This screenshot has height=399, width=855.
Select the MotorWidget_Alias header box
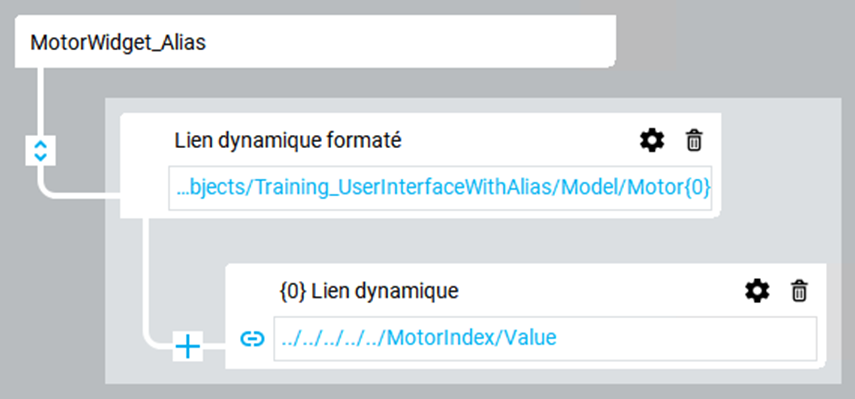315,42
